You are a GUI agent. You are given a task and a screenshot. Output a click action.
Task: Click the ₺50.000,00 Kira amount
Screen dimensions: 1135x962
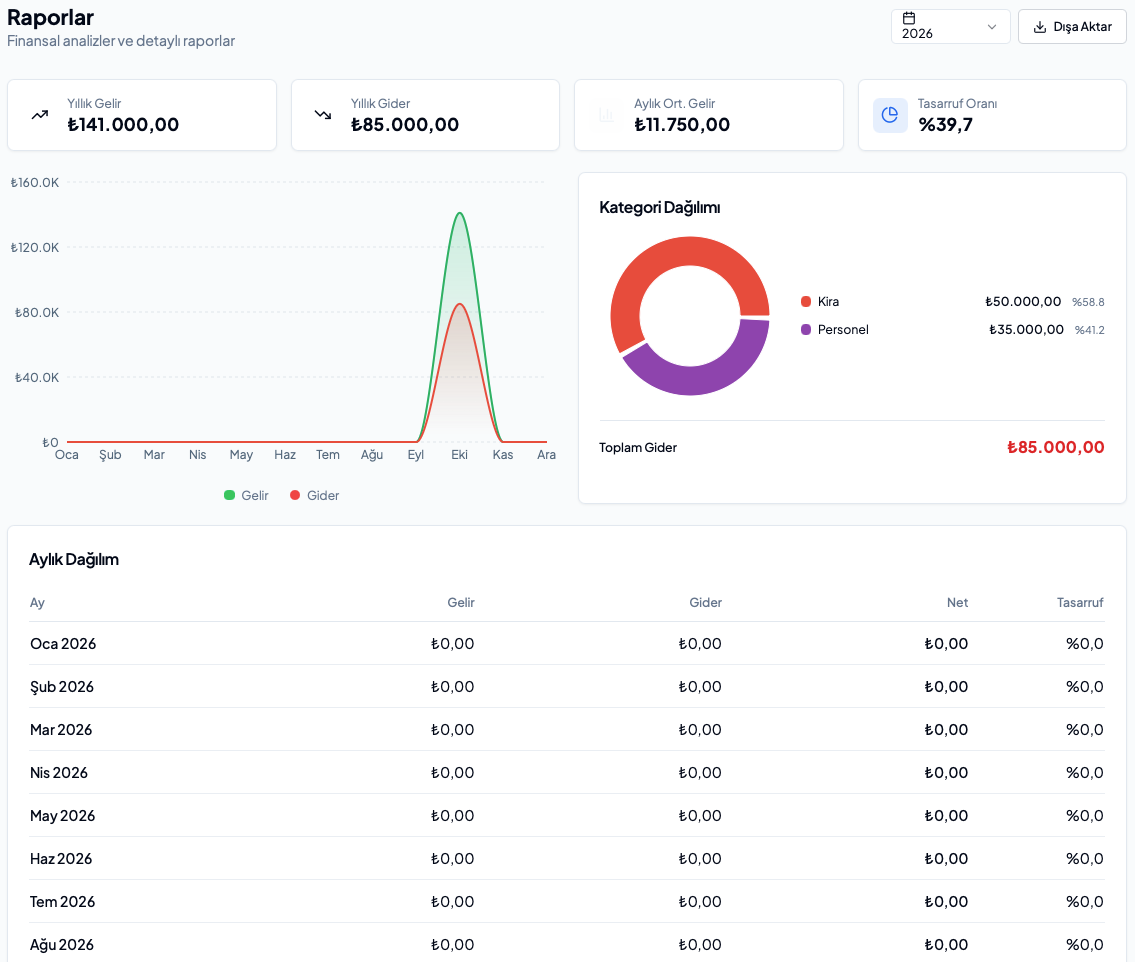1023,302
